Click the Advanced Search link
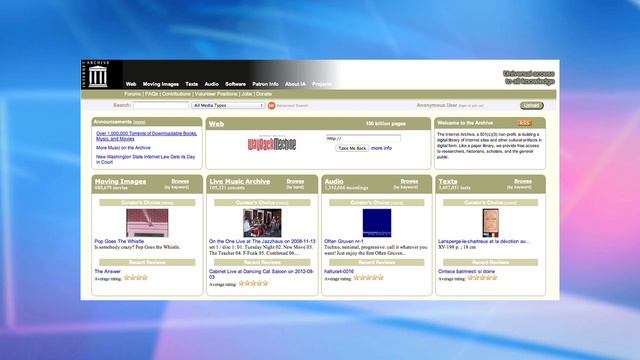The height and width of the screenshot is (360, 640). [292, 106]
